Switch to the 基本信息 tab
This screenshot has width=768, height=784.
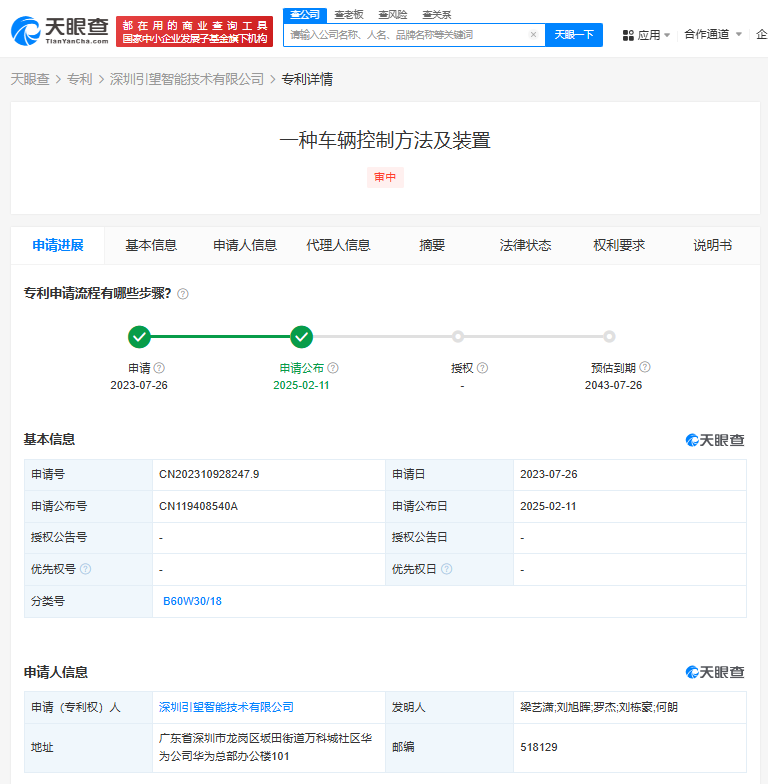tap(151, 245)
